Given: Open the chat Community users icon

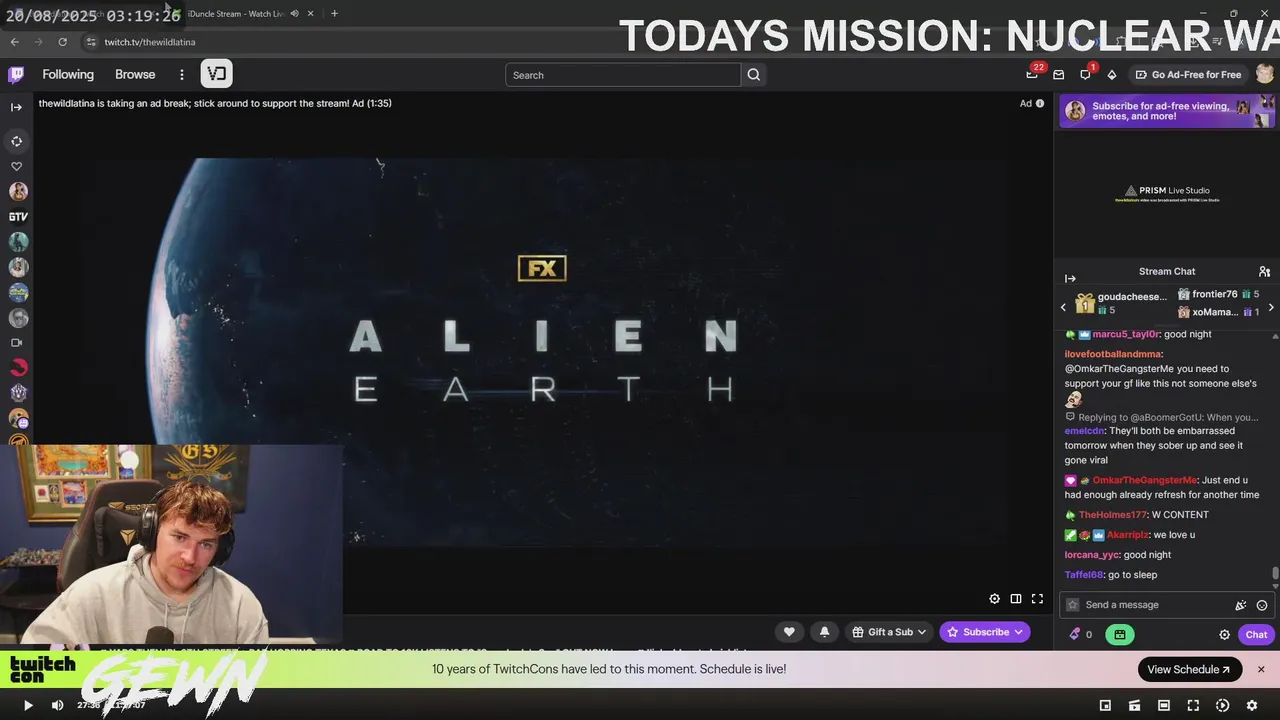Looking at the screenshot, I should (x=1264, y=271).
